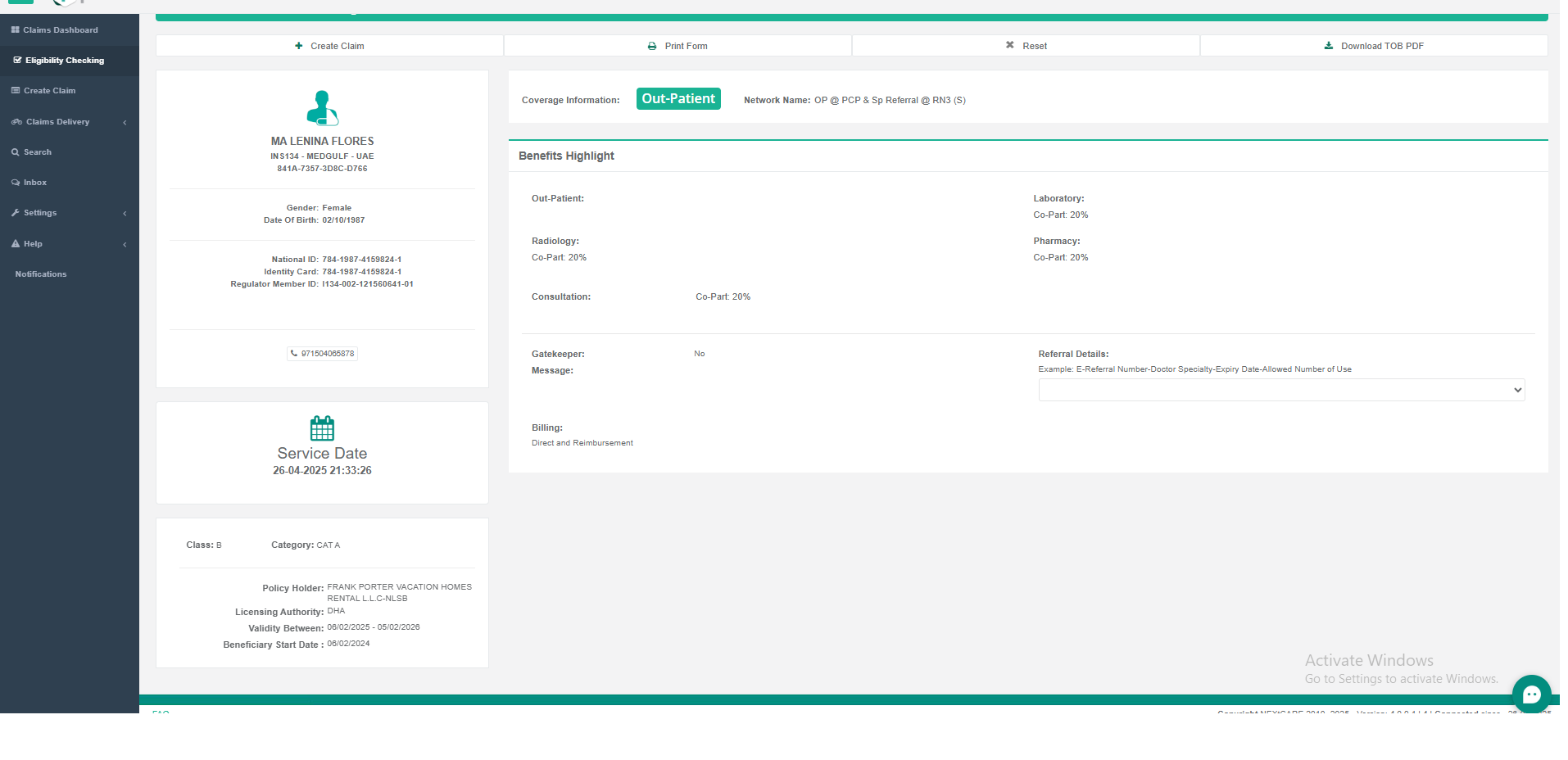Click the chat support bubble icon
This screenshot has width=1568, height=760.
pyautogui.click(x=1531, y=694)
